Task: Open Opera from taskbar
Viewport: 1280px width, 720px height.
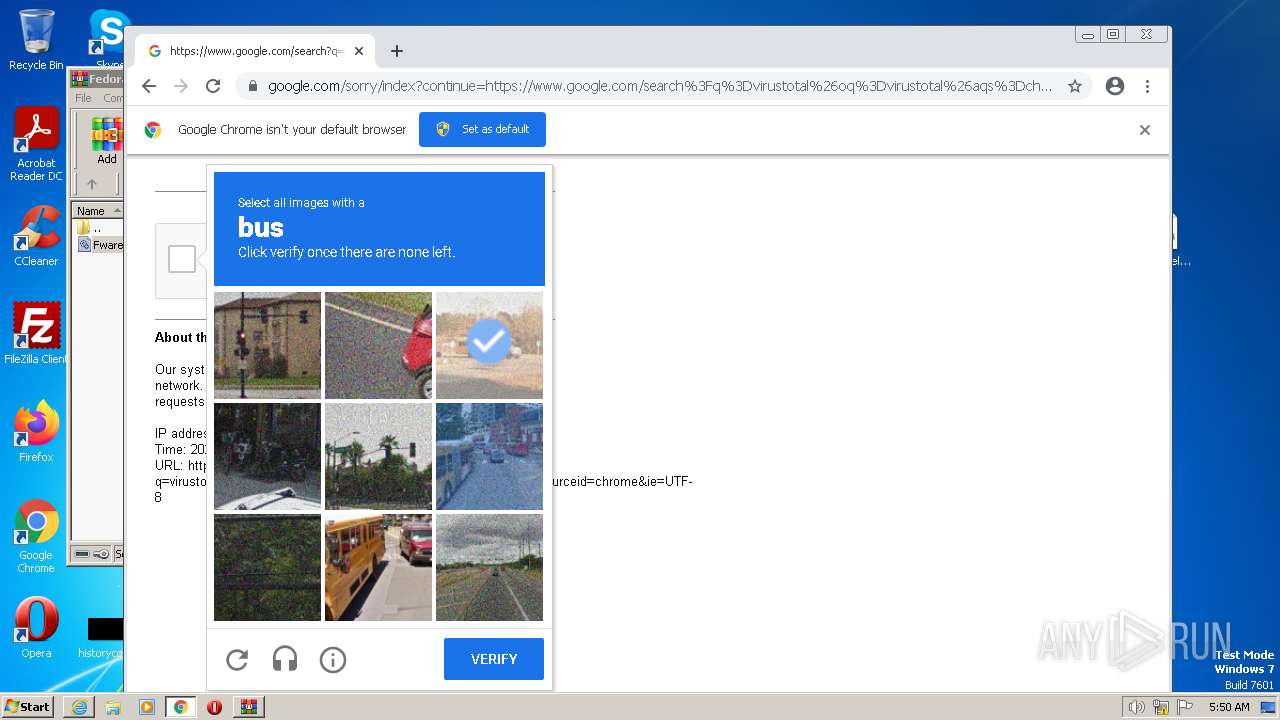Action: pyautogui.click(x=214, y=707)
